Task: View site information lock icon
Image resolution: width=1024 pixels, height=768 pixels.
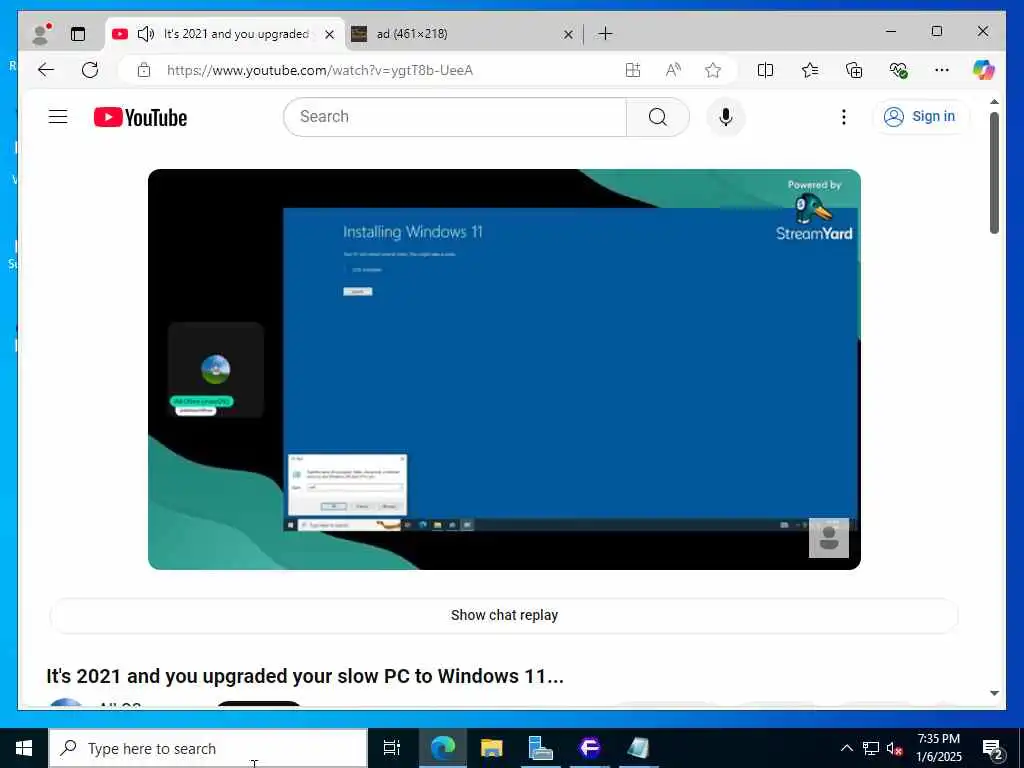Action: coord(144,71)
